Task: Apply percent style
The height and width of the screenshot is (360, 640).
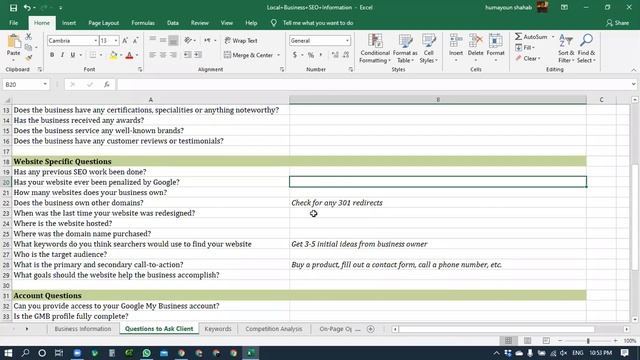Action: click(311, 55)
